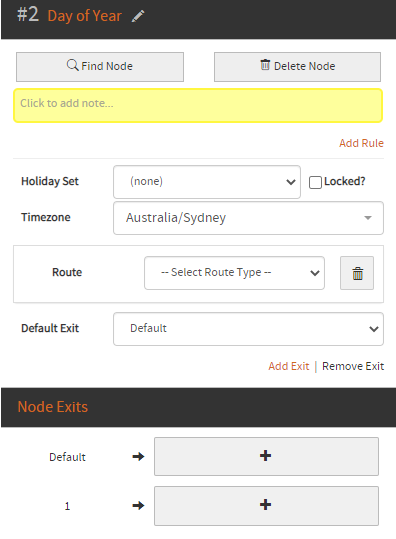The image size is (396, 539).
Task: Expand the Timezone Australia/Sydney selector
Action: (248, 218)
